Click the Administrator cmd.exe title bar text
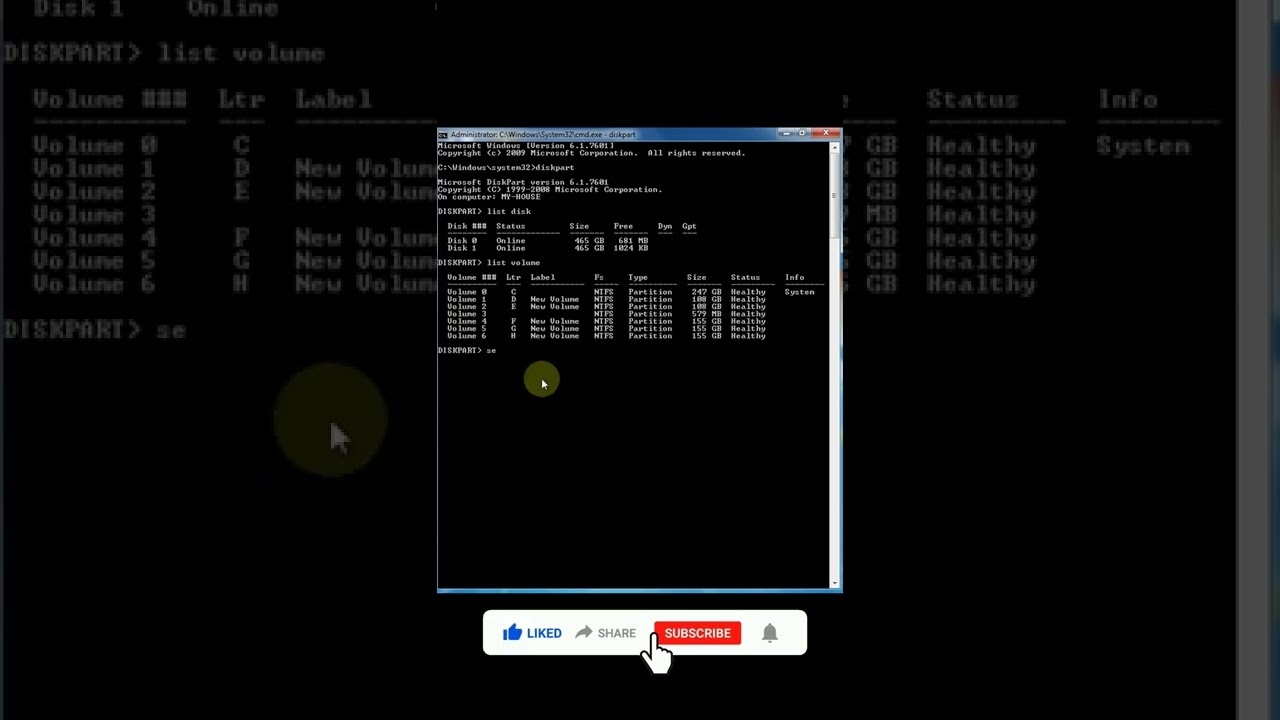The image size is (1280, 720). point(543,134)
